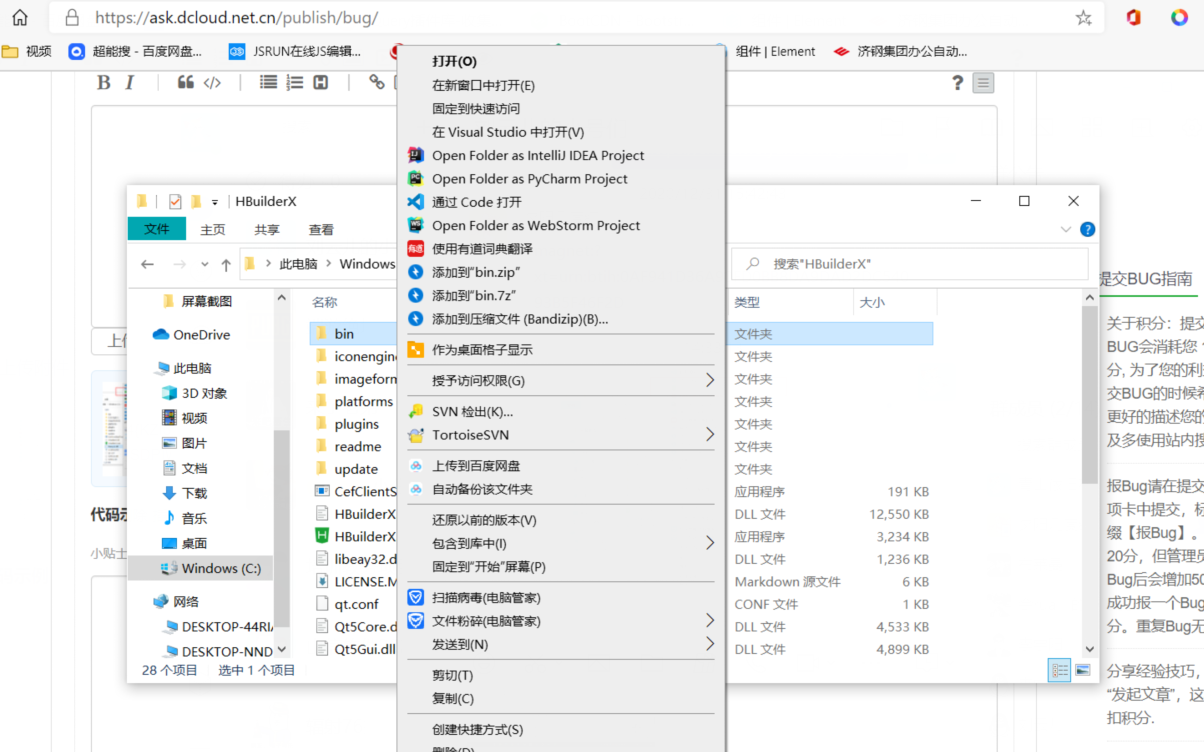Insert an ordered list via toolbar icon
Screen dimensions: 1204x752
(294, 83)
